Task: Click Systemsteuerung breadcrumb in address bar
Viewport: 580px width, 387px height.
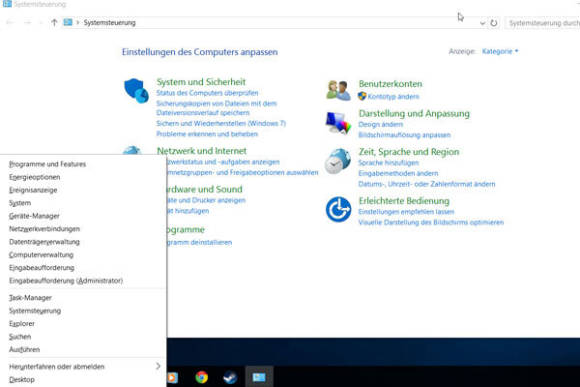Action: tap(109, 23)
